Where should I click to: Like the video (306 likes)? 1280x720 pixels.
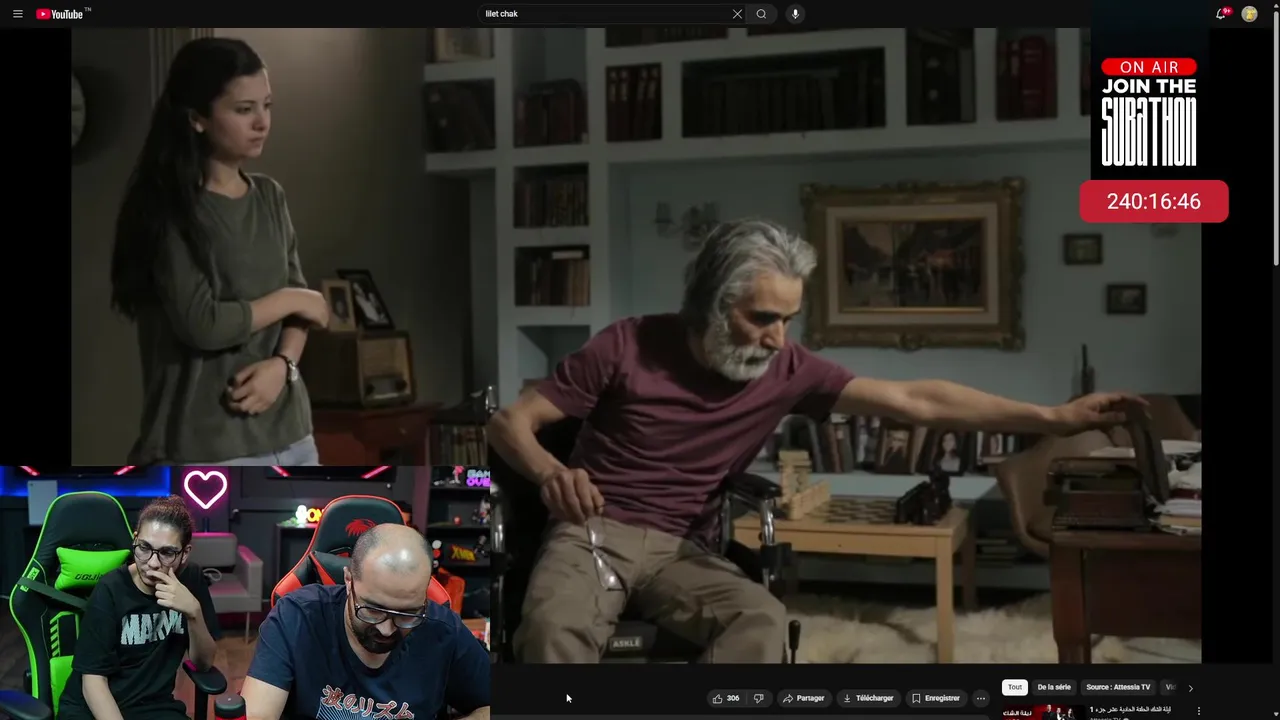click(726, 698)
